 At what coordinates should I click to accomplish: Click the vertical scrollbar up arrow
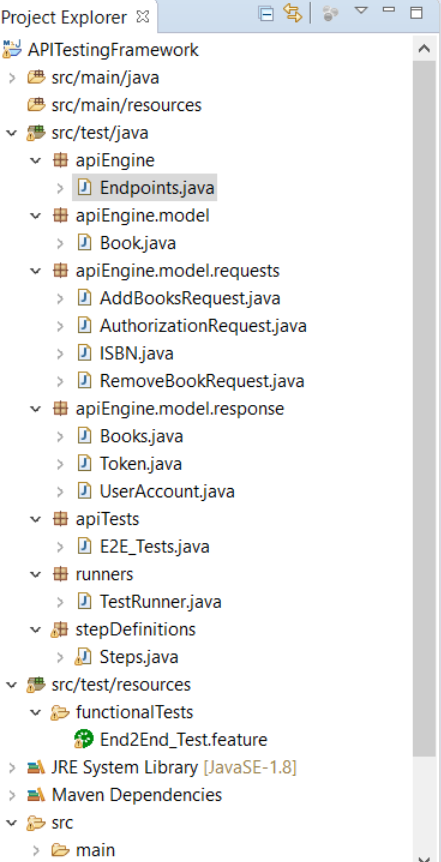pyautogui.click(x=424, y=48)
